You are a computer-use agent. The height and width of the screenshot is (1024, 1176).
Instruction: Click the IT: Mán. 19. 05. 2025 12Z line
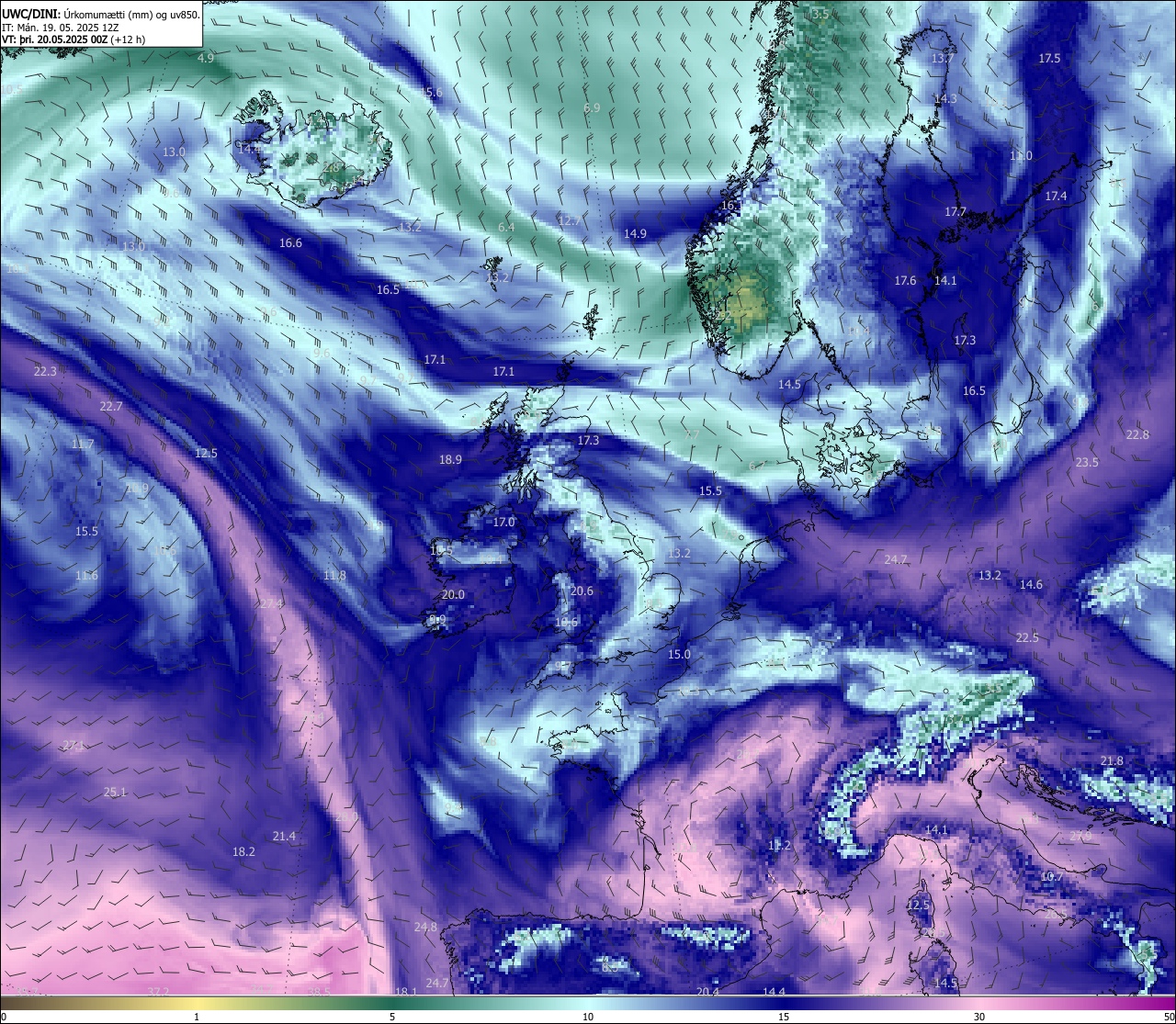point(60,27)
